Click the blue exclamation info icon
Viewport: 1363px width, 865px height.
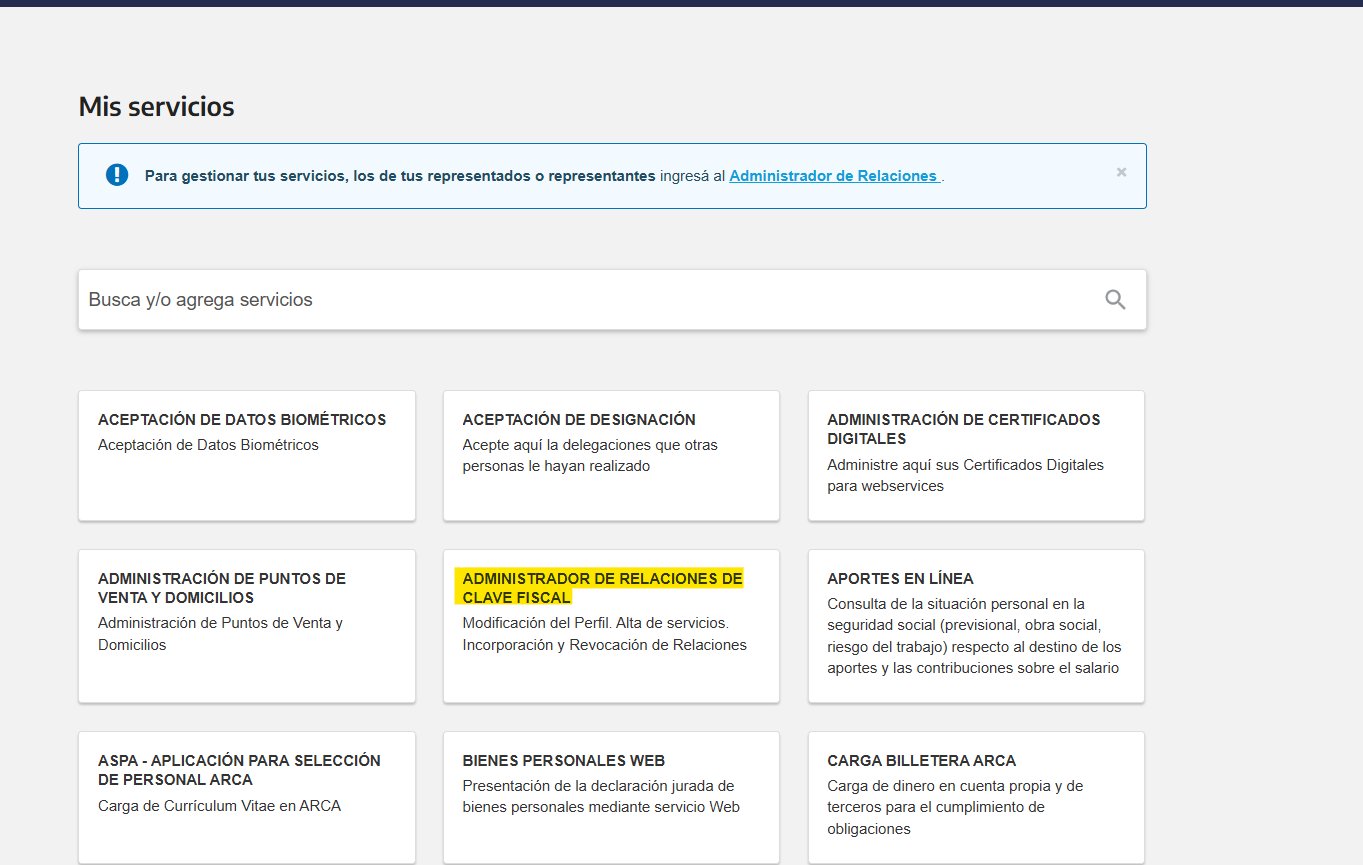[x=117, y=175]
